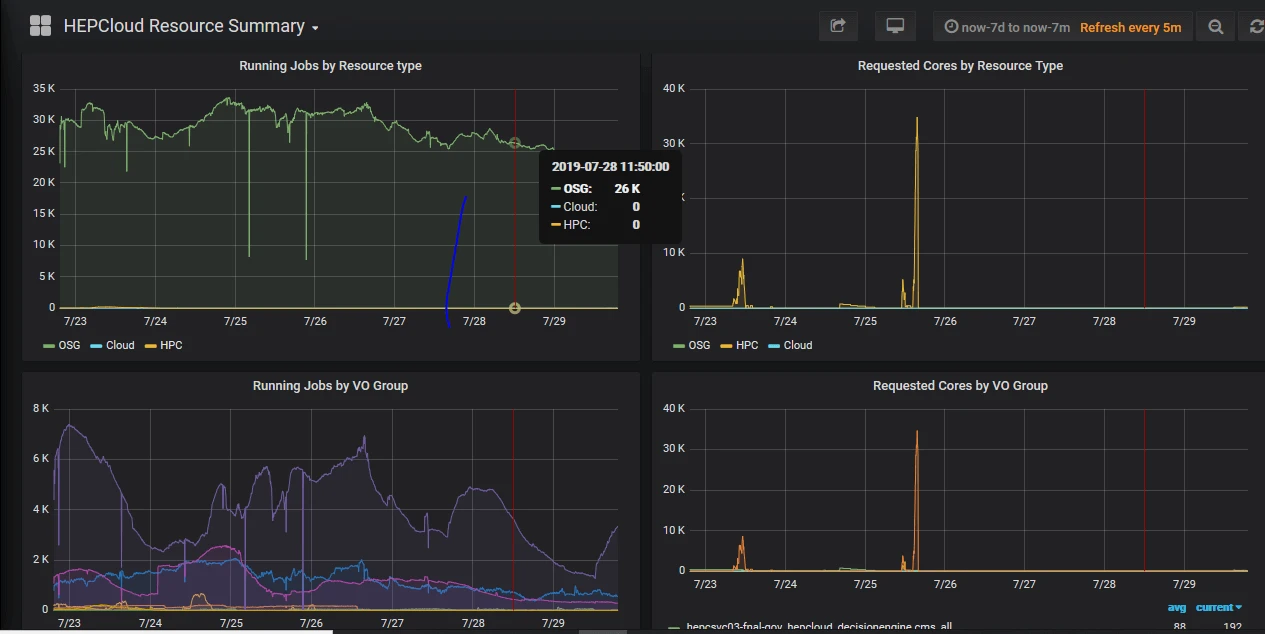Viewport: 1265px width, 634px height.
Task: Click the Refresh every 5m label
Action: click(x=1130, y=27)
